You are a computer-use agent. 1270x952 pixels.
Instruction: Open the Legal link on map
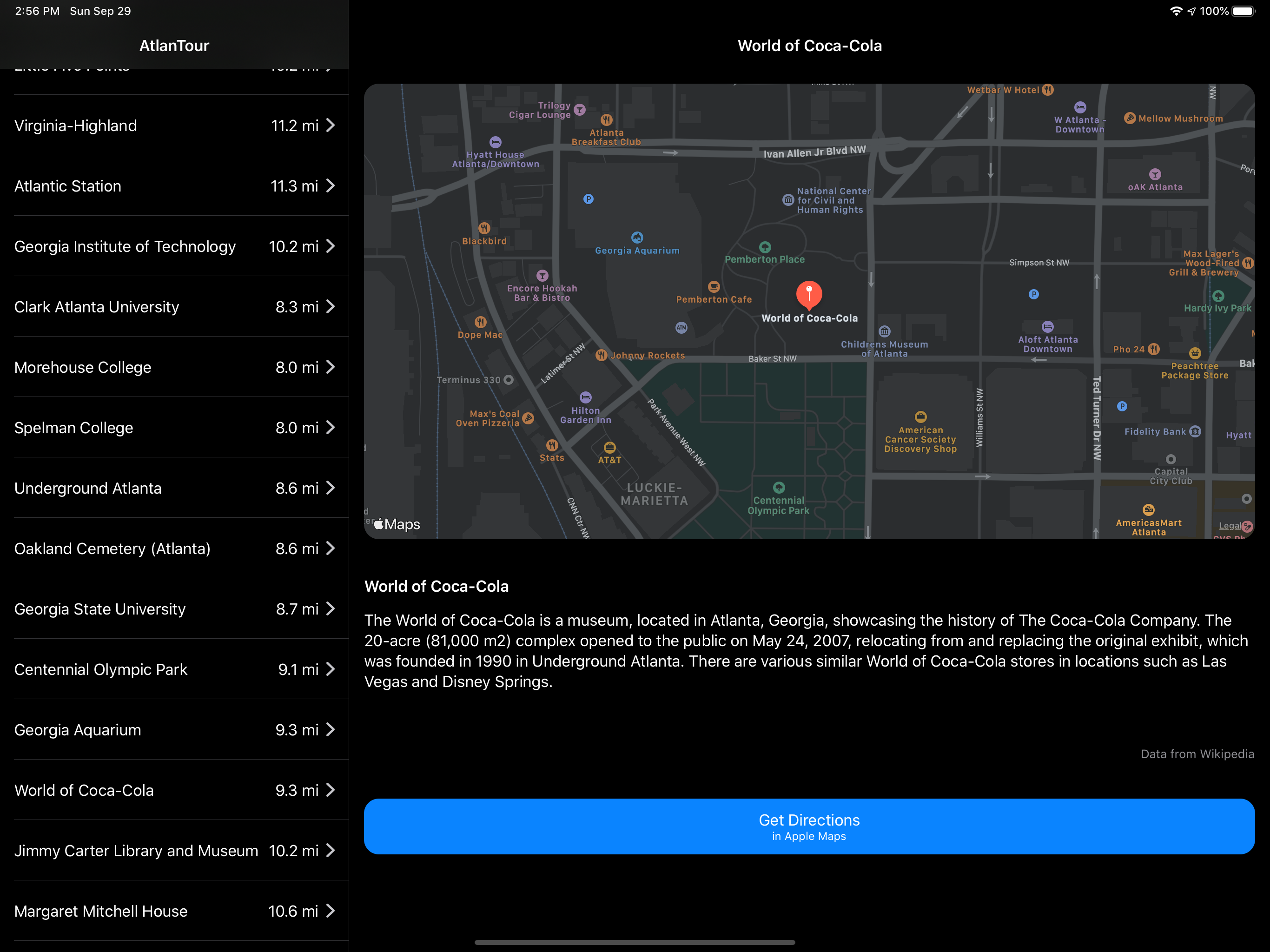point(1229,526)
